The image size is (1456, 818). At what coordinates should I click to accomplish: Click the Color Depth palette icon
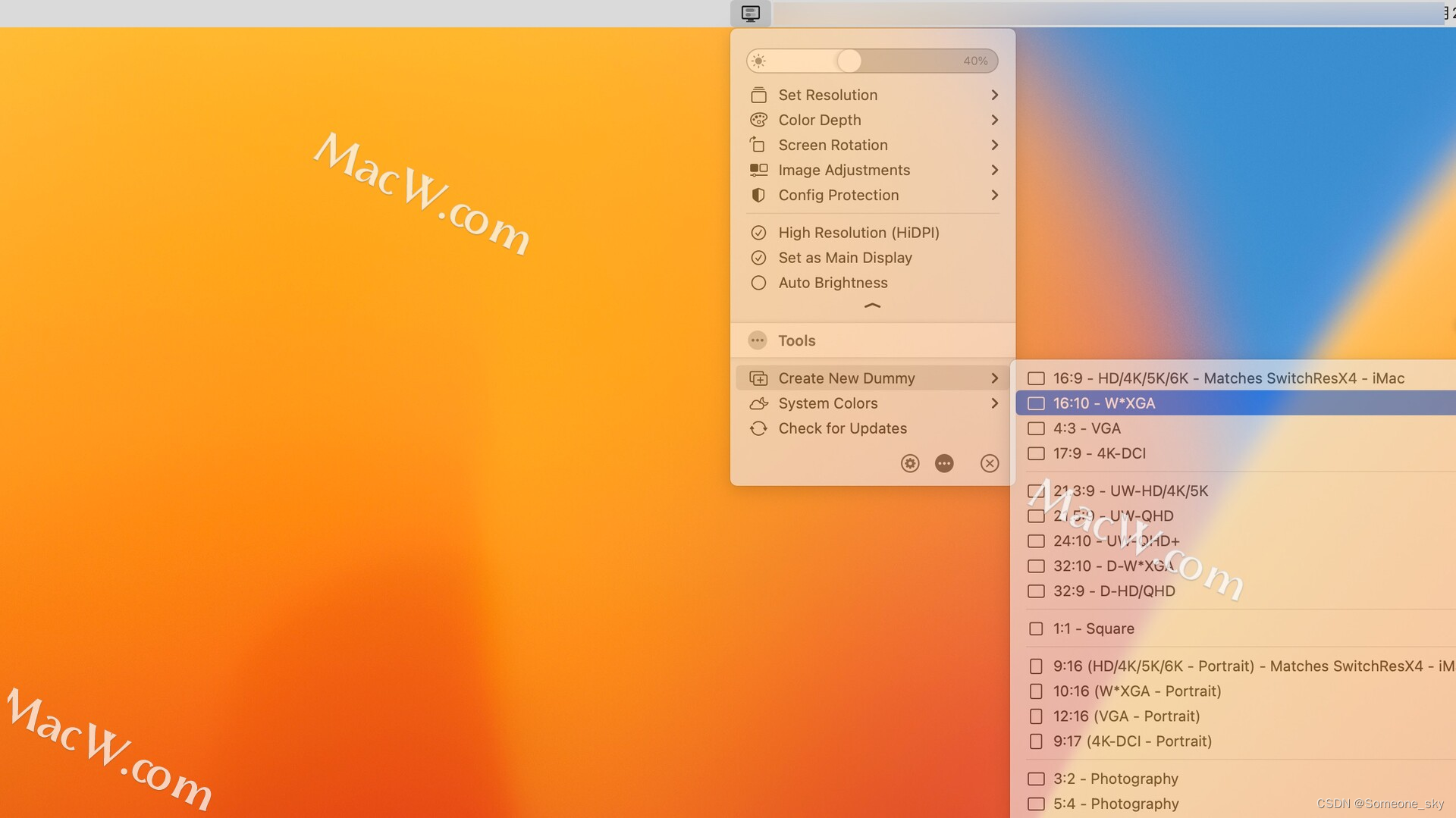pyautogui.click(x=758, y=120)
